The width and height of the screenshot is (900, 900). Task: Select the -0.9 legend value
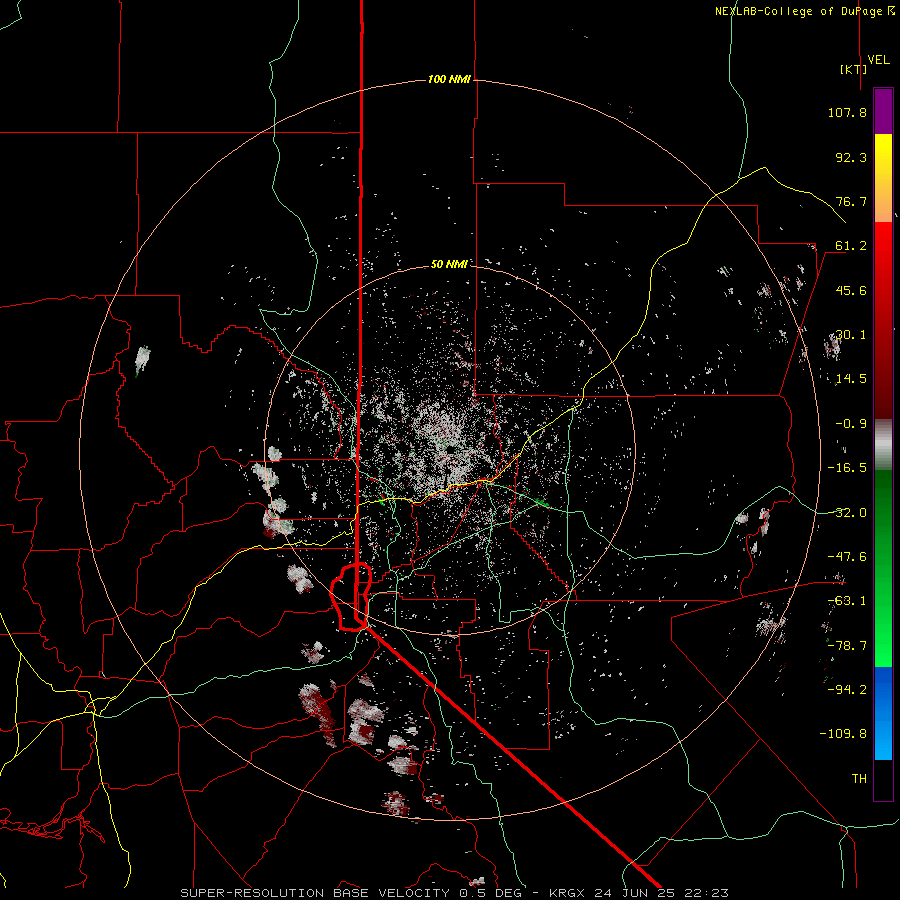point(851,424)
